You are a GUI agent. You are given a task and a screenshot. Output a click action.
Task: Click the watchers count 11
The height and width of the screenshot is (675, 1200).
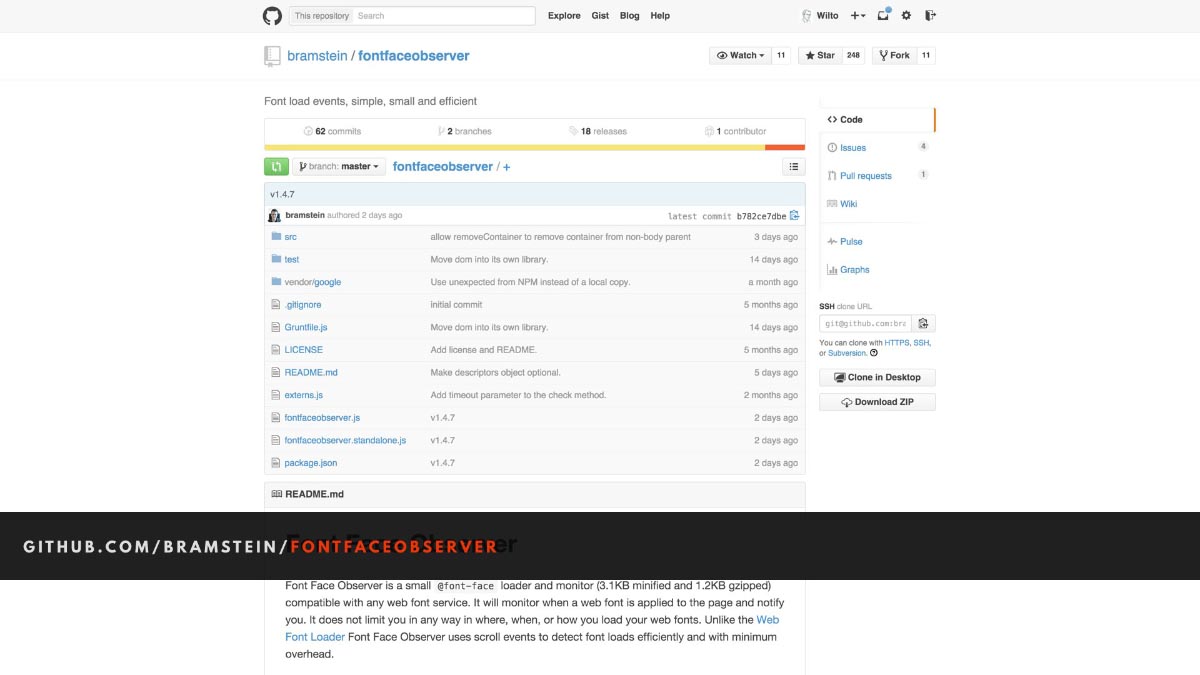781,56
